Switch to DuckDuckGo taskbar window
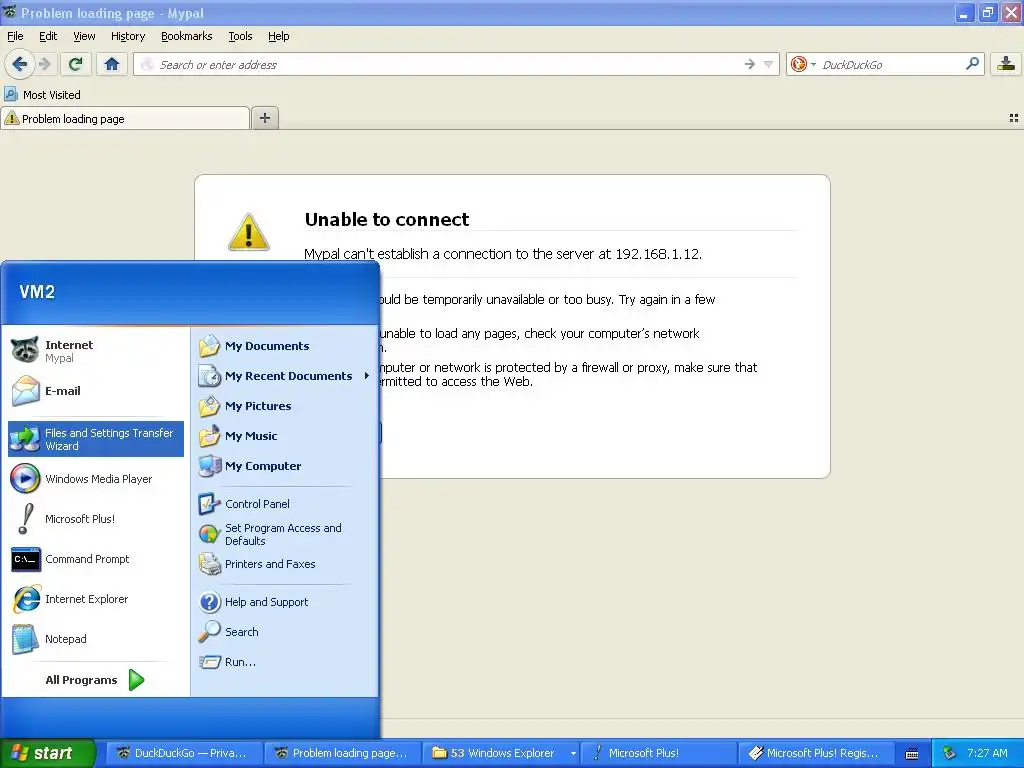Screen dimensions: 1024x768 (184, 753)
